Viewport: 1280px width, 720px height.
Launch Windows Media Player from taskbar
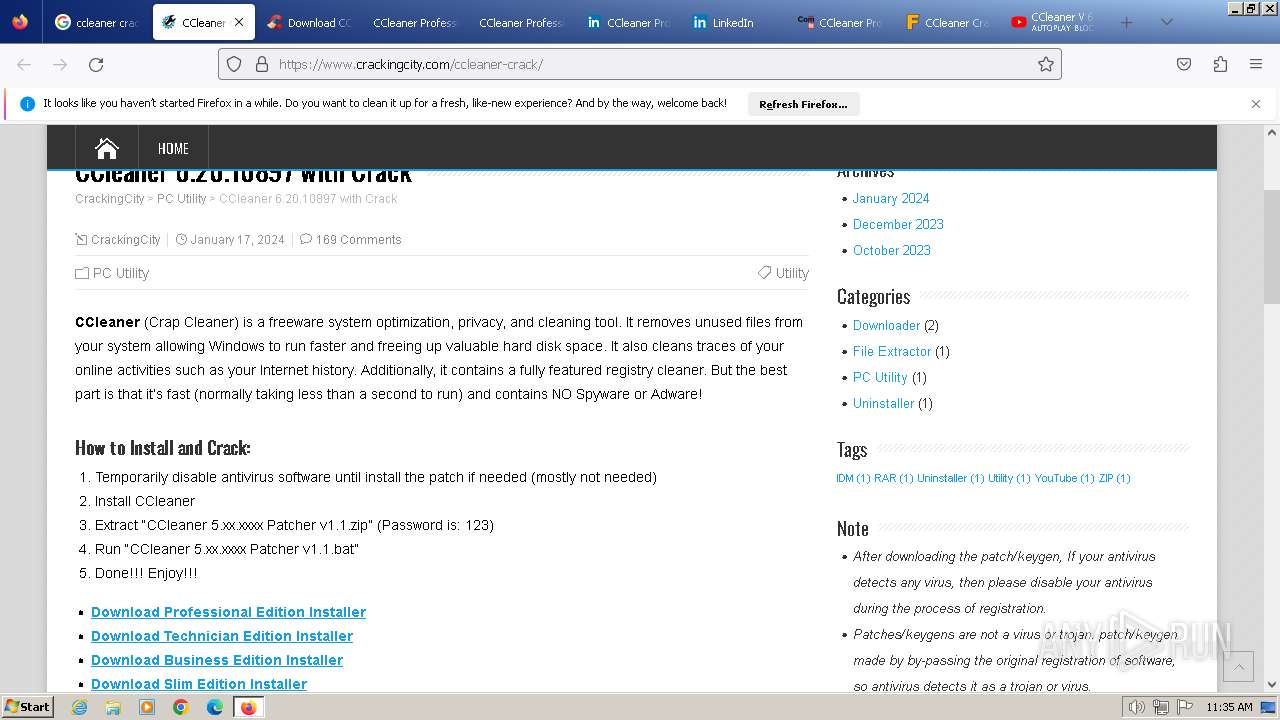147,707
